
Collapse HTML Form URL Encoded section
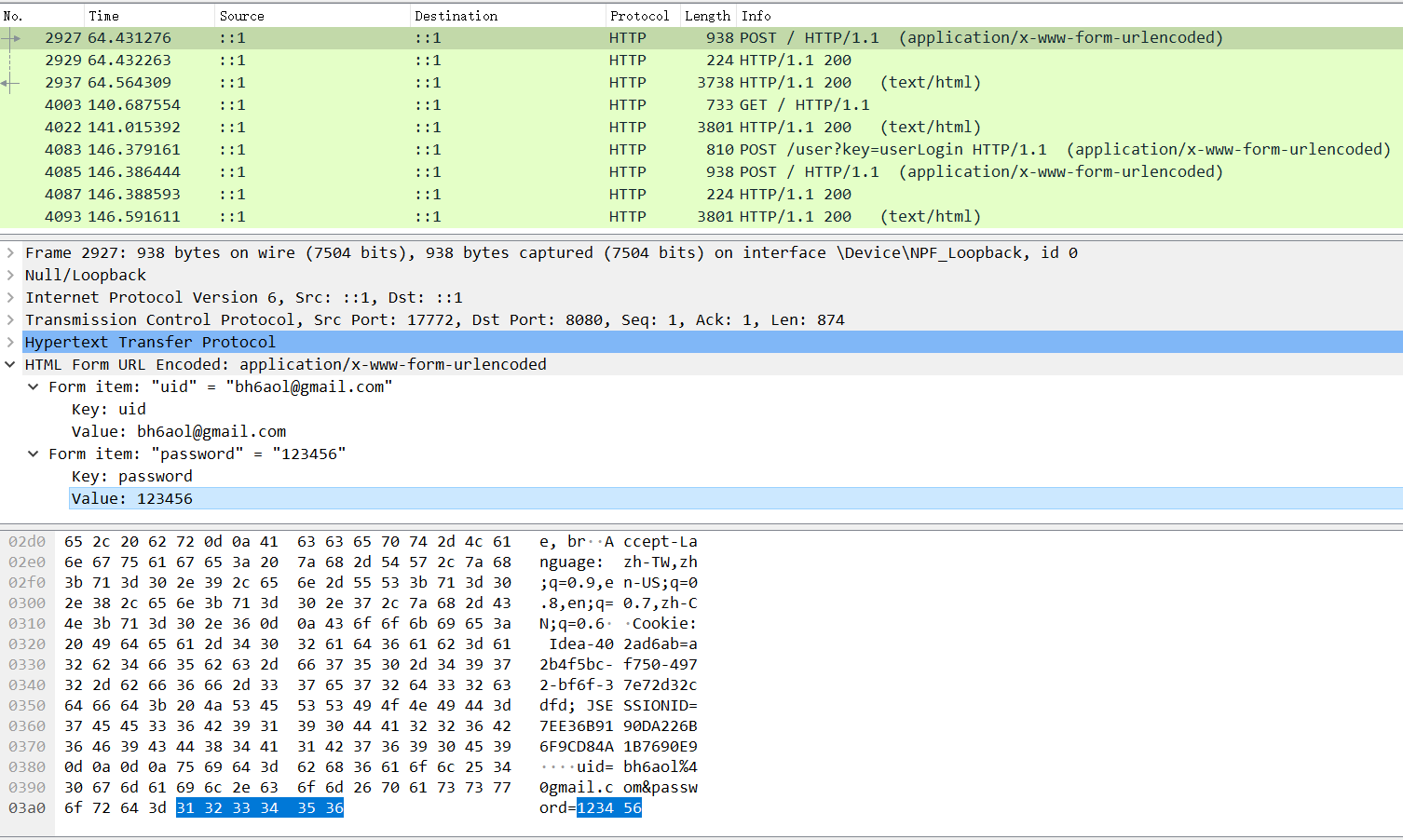pyautogui.click(x=10, y=364)
